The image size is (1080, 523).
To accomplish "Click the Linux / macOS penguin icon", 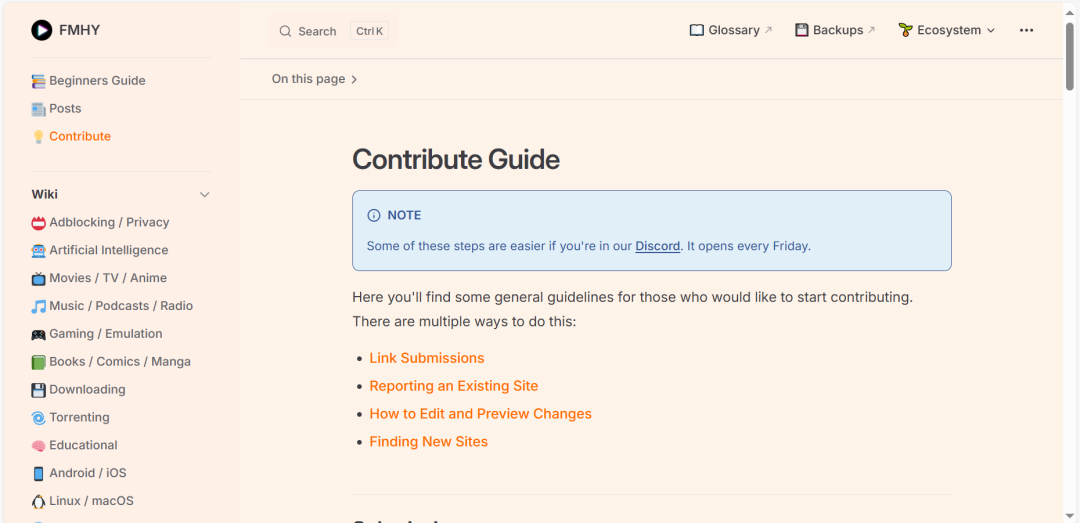I will (38, 501).
